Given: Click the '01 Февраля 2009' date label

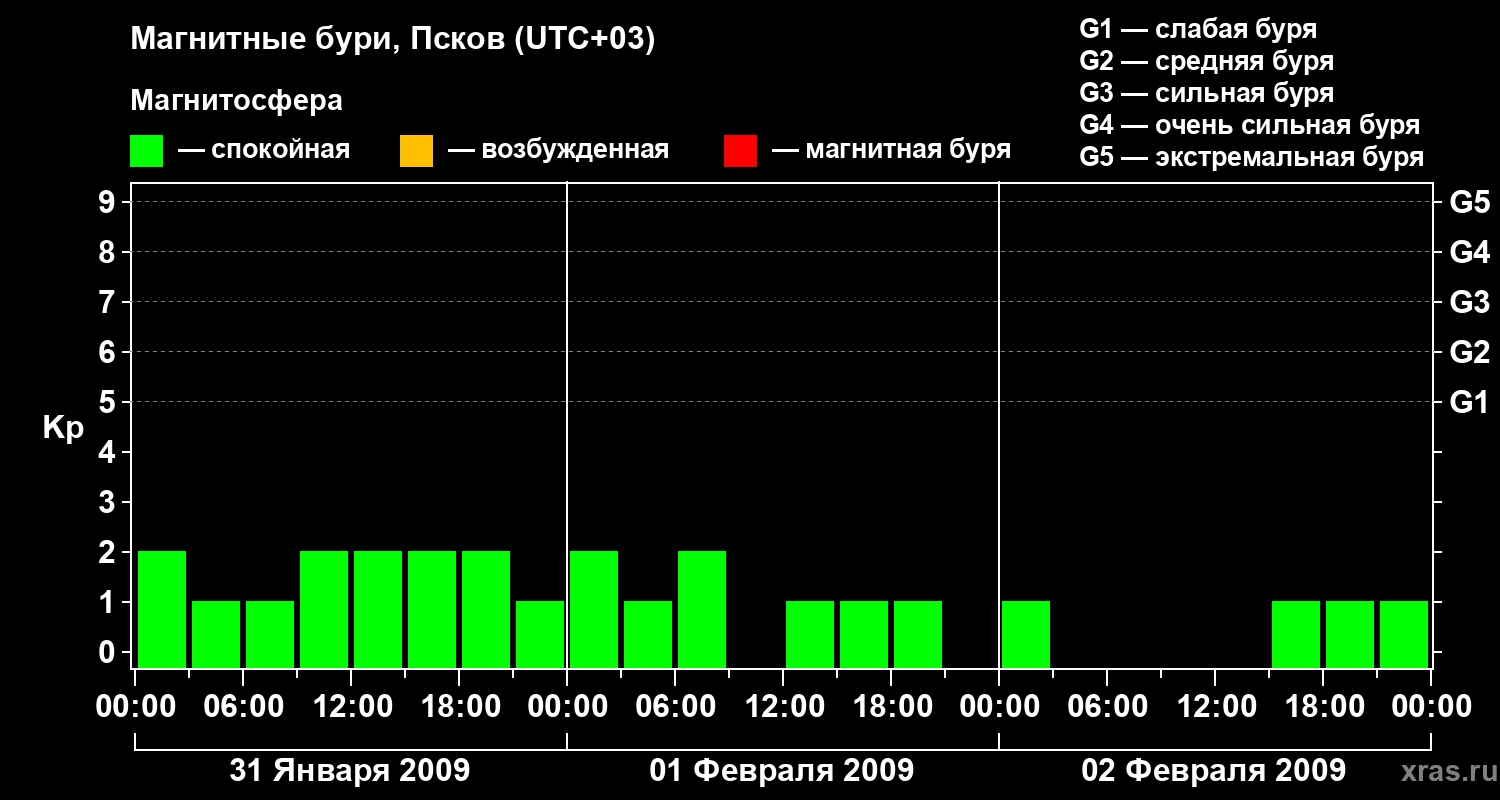Looking at the screenshot, I should (782, 771).
